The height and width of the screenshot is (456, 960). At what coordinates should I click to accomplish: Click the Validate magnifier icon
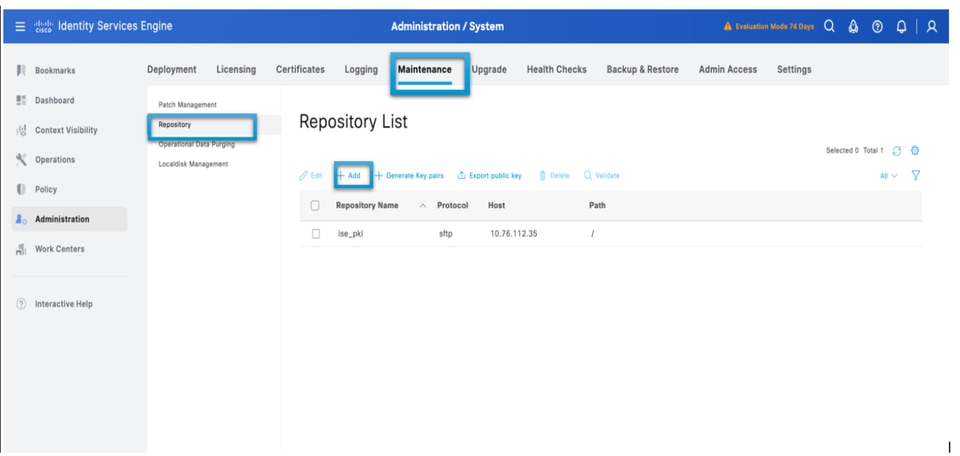point(588,176)
